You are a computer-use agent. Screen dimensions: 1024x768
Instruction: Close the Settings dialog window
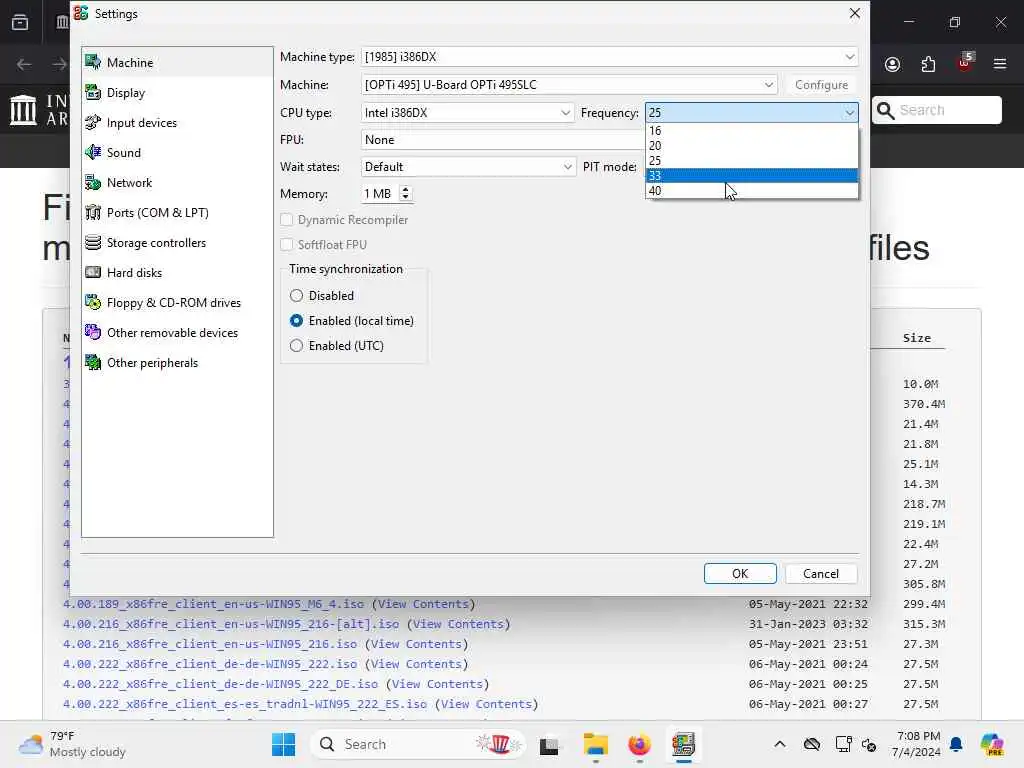click(x=854, y=13)
